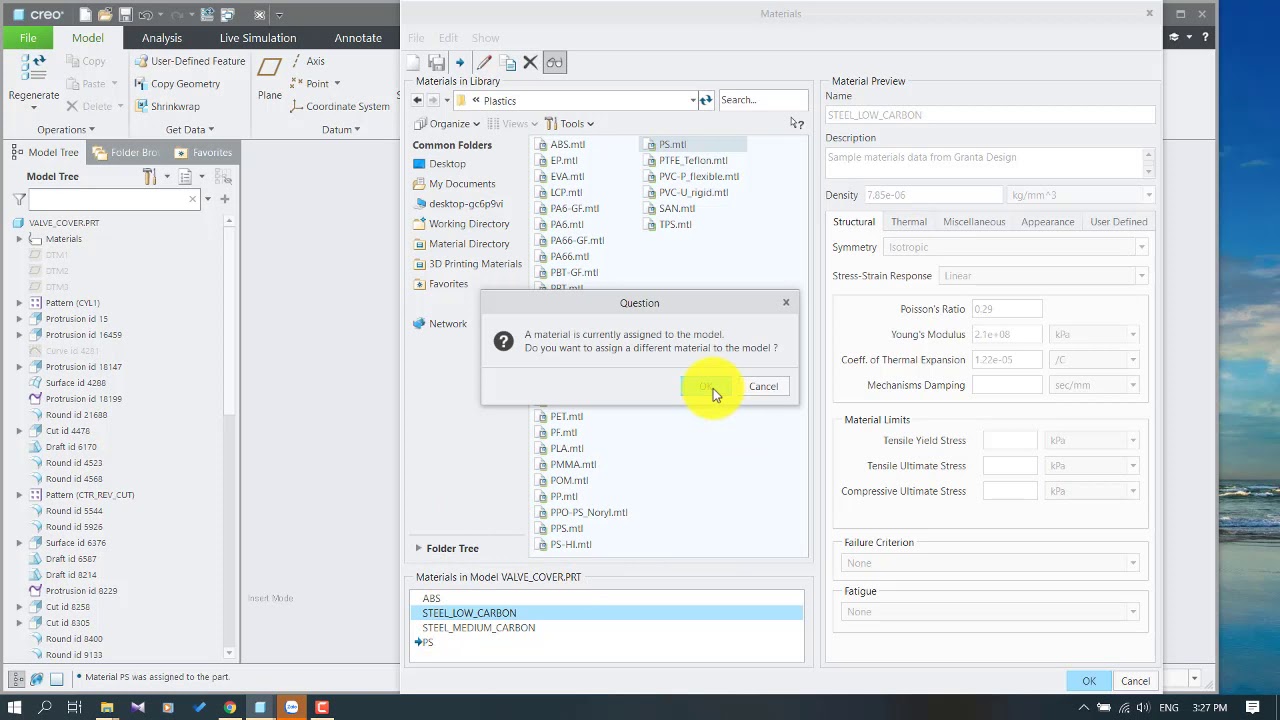Click the copy material icon in Materials toolbar
The height and width of the screenshot is (720, 1280).
508,63
